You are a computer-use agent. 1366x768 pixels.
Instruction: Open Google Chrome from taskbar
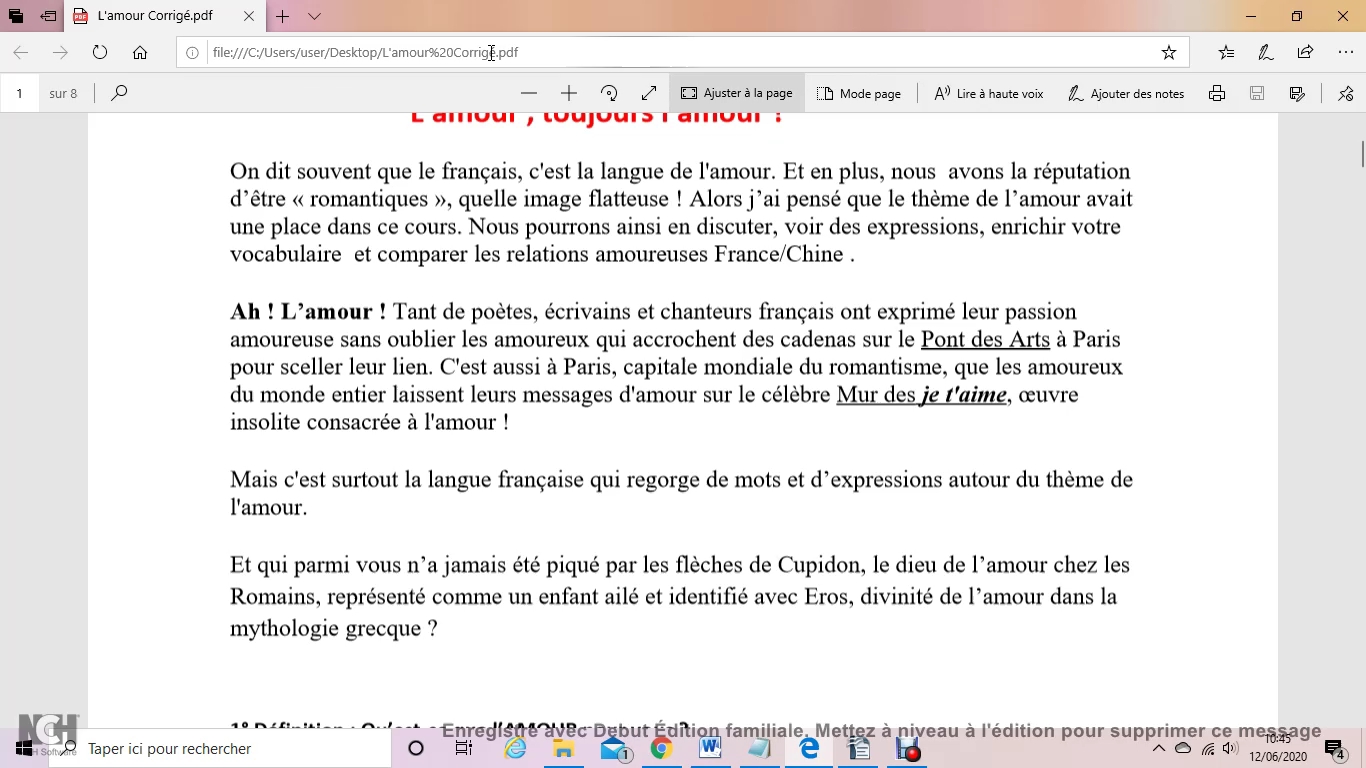click(661, 748)
